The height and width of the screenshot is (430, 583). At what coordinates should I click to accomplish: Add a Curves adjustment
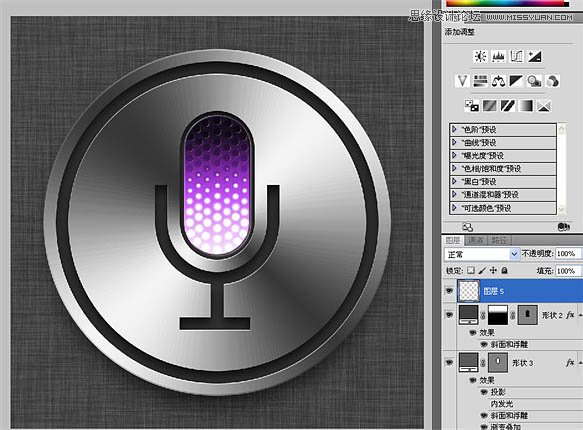pyautogui.click(x=516, y=56)
